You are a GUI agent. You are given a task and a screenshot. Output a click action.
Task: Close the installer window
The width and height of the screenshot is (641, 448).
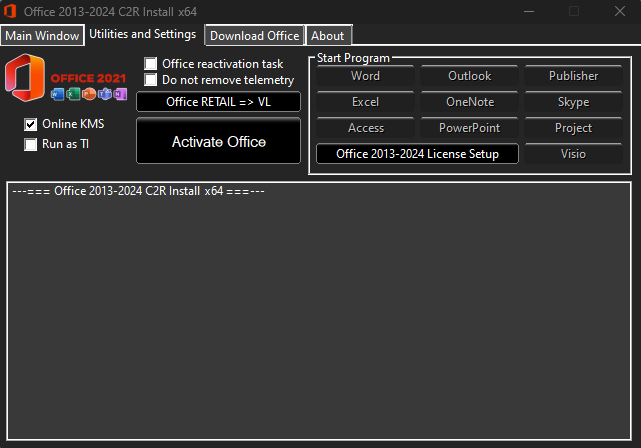coord(620,11)
